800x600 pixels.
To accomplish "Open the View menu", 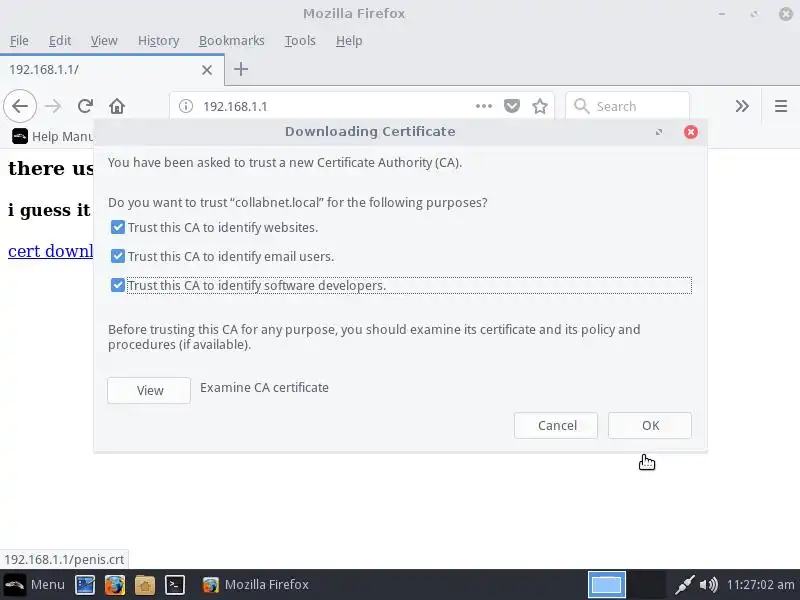I will [x=104, y=40].
